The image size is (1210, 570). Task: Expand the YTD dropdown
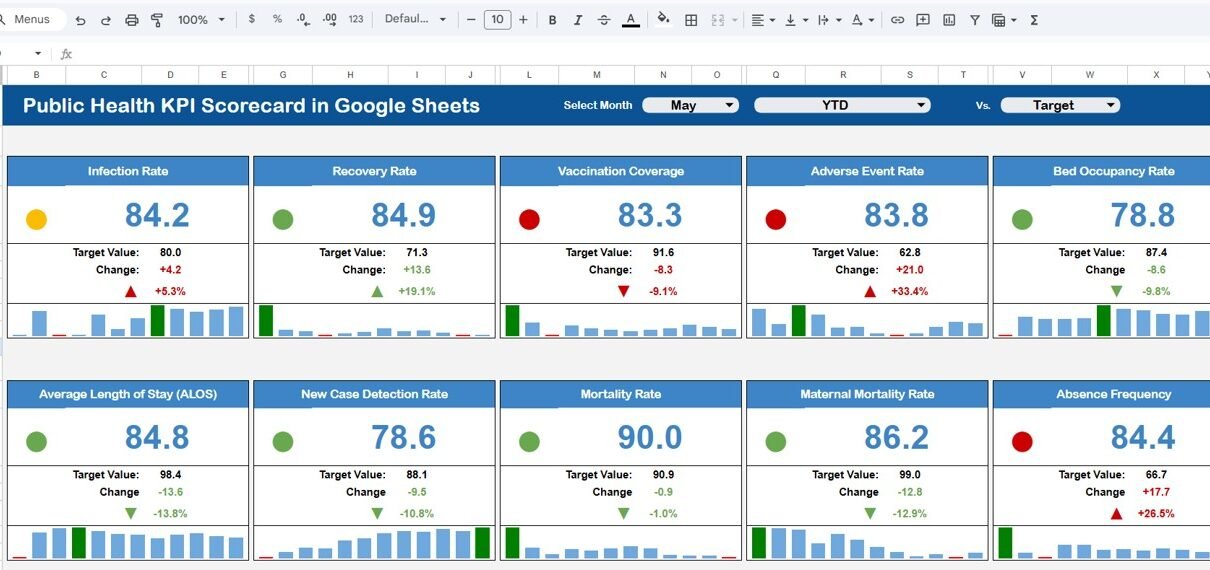(x=842, y=105)
